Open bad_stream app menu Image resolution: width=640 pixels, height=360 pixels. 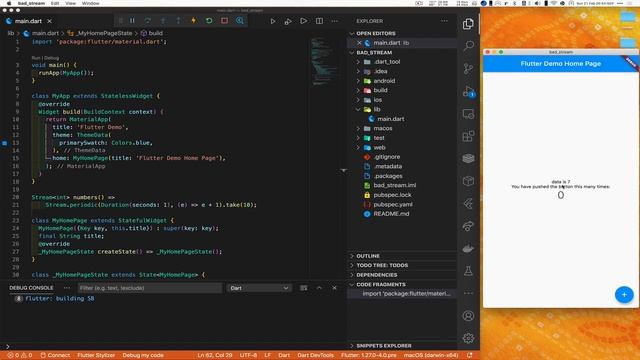[x=31, y=3]
